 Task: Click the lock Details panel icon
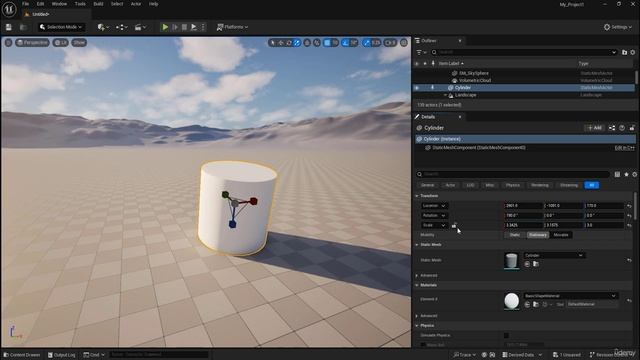coord(632,128)
